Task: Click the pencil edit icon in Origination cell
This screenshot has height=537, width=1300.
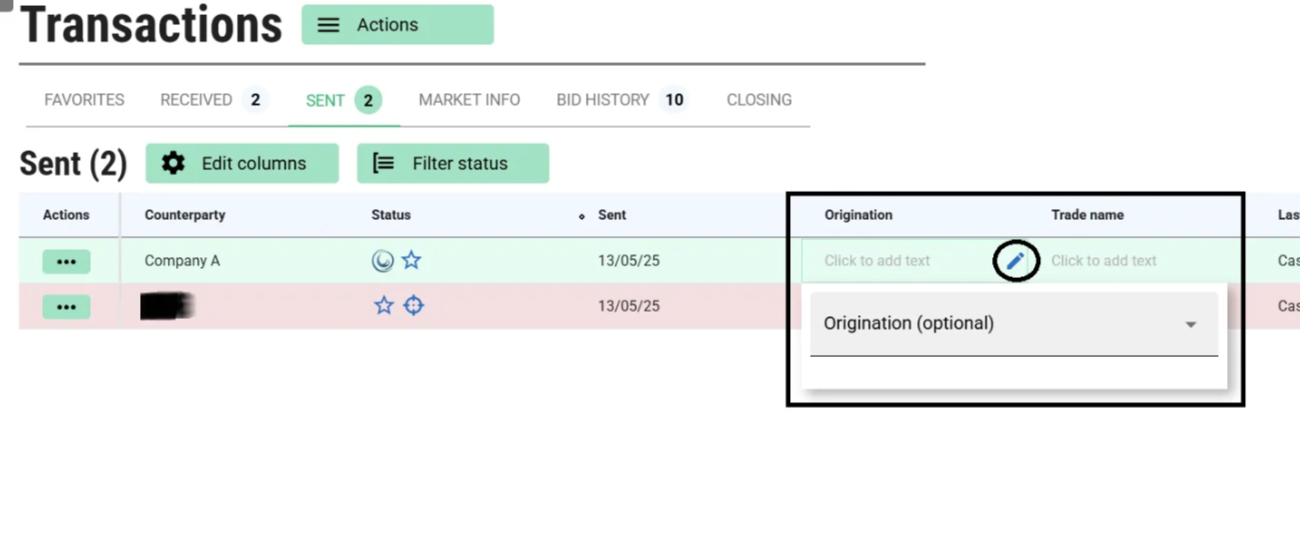Action: coord(1015,261)
